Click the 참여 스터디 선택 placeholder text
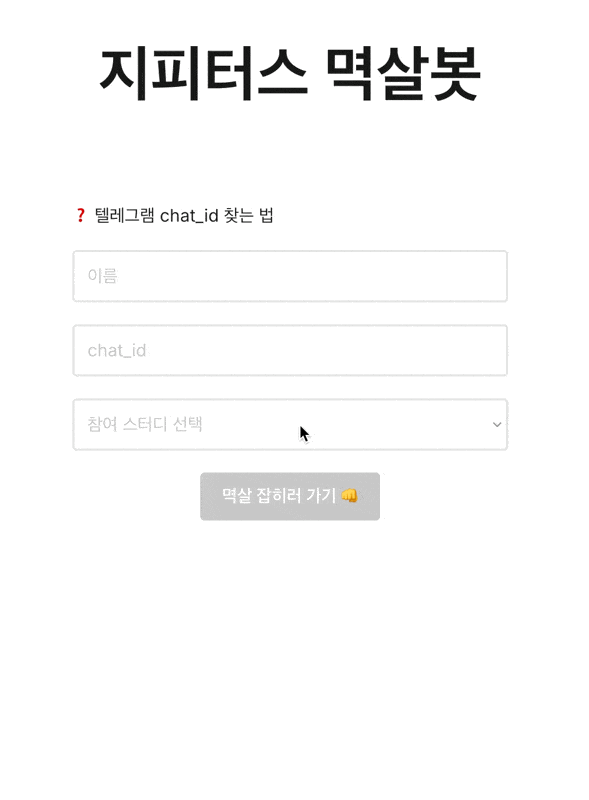This screenshot has height=800, width=589. click(x=145, y=424)
